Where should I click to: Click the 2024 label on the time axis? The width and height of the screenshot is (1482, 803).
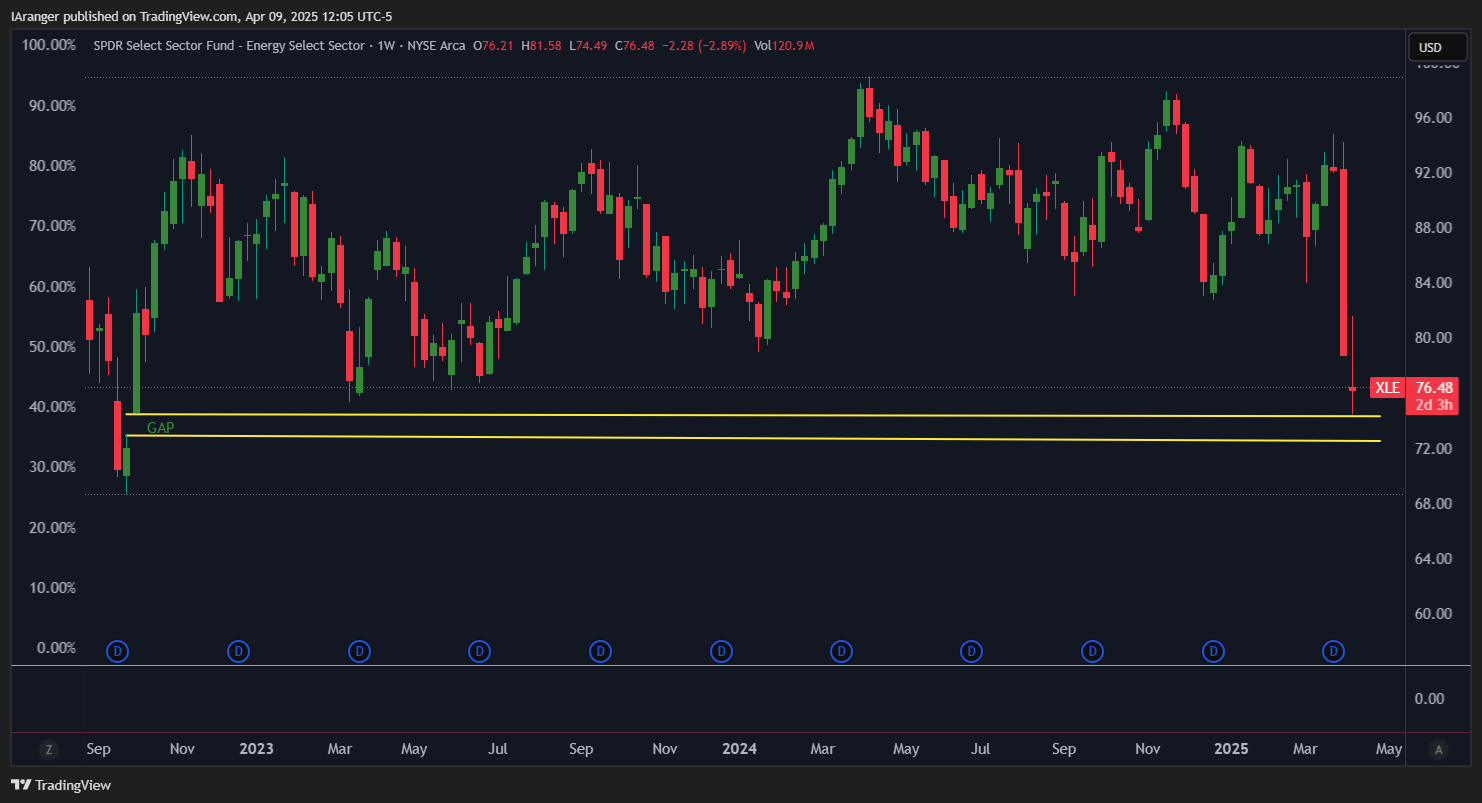[x=739, y=749]
